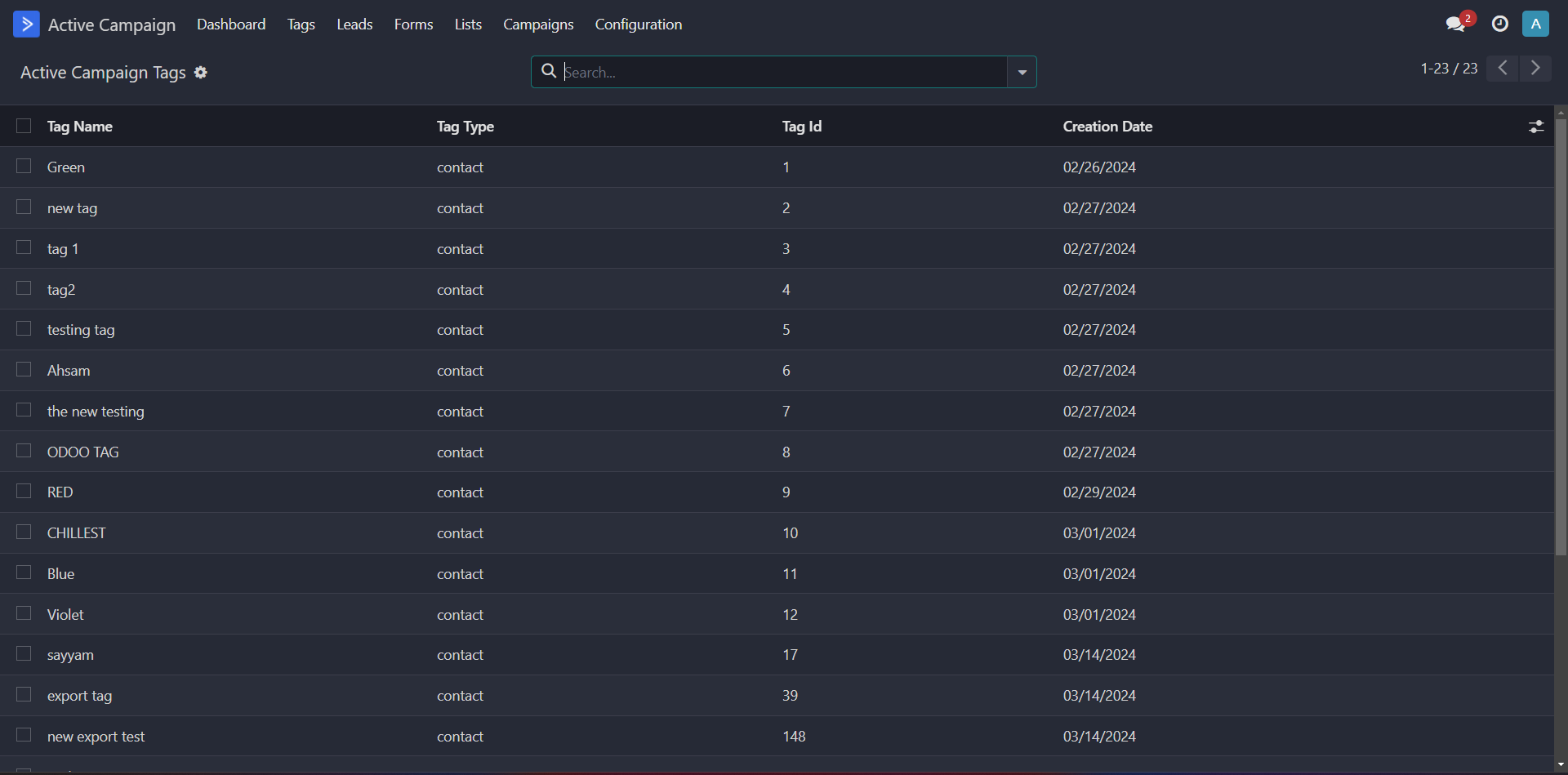The image size is (1568, 775).
Task: Sort by the Tag Name column header
Action: [80, 127]
